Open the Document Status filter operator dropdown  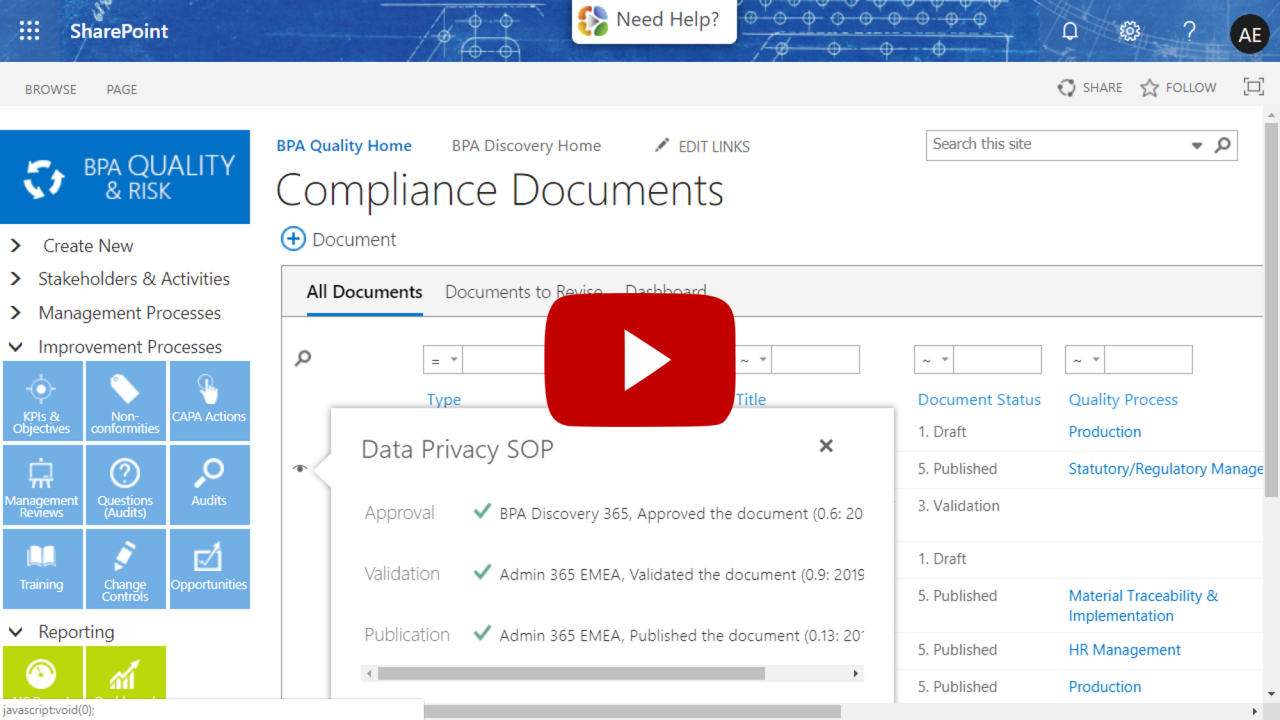click(932, 359)
